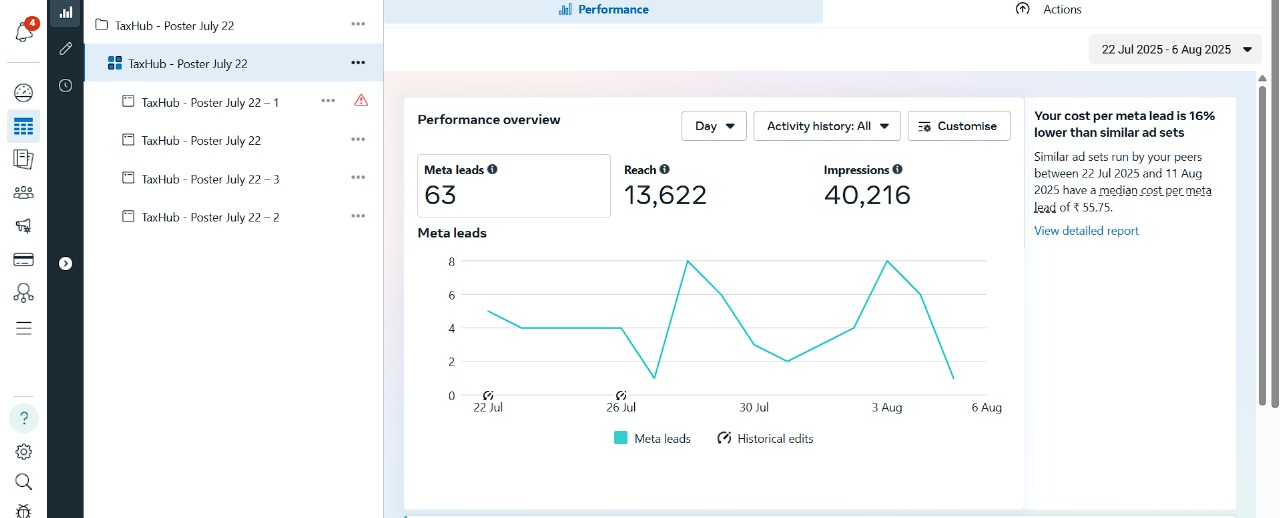Open the Day granularity dropdown
1280x518 pixels.
click(714, 126)
